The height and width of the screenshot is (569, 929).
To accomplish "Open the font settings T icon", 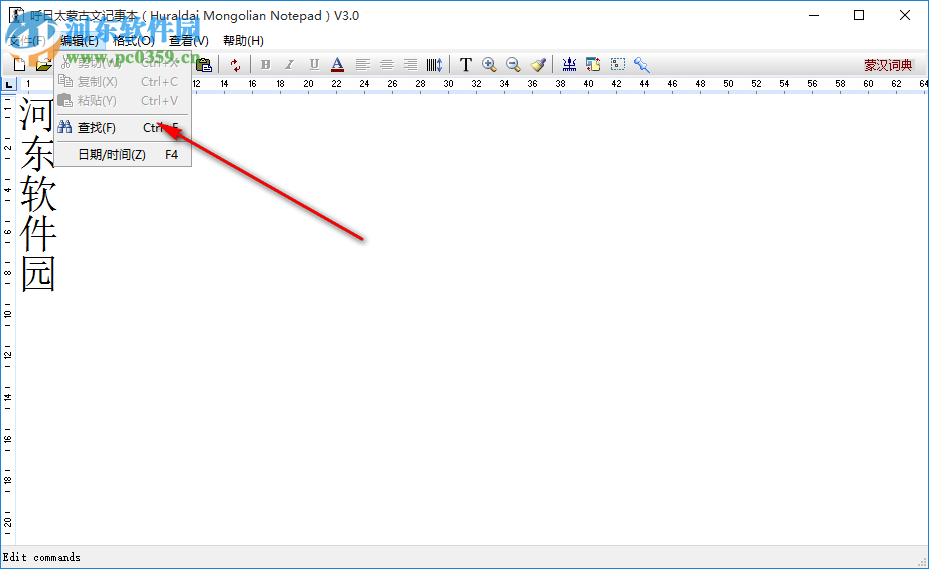I will click(x=466, y=65).
